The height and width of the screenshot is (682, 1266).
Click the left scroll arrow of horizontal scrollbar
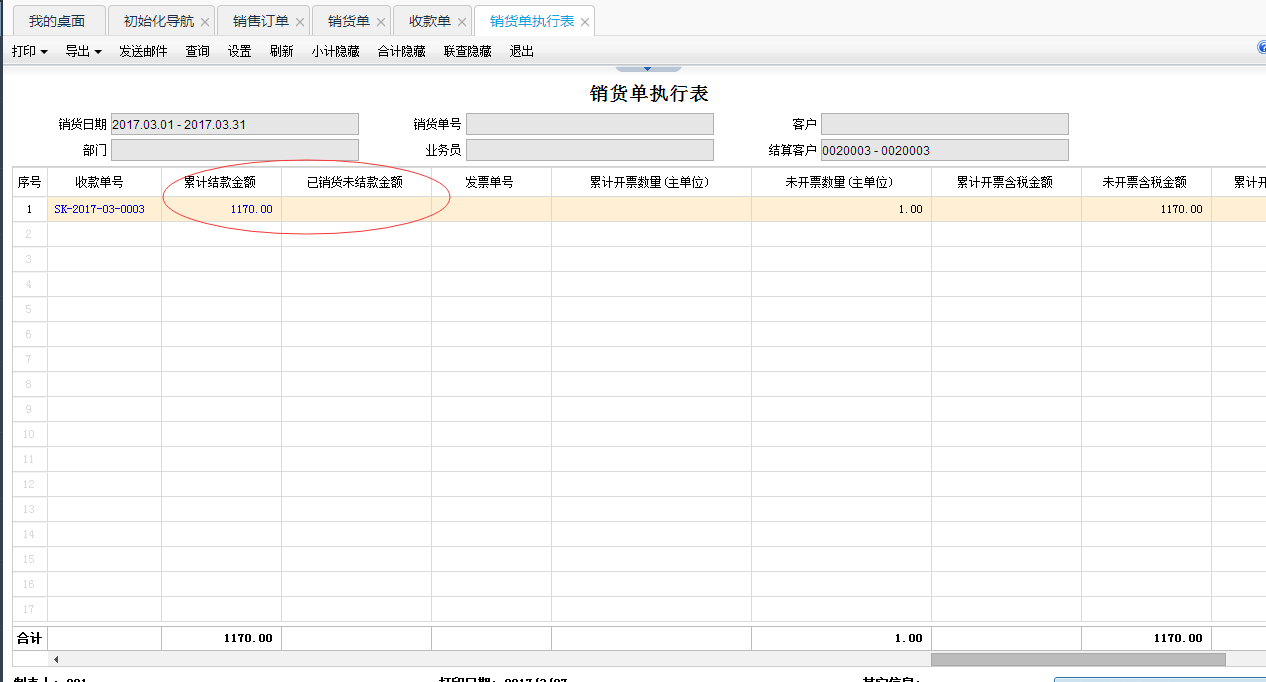(56, 659)
